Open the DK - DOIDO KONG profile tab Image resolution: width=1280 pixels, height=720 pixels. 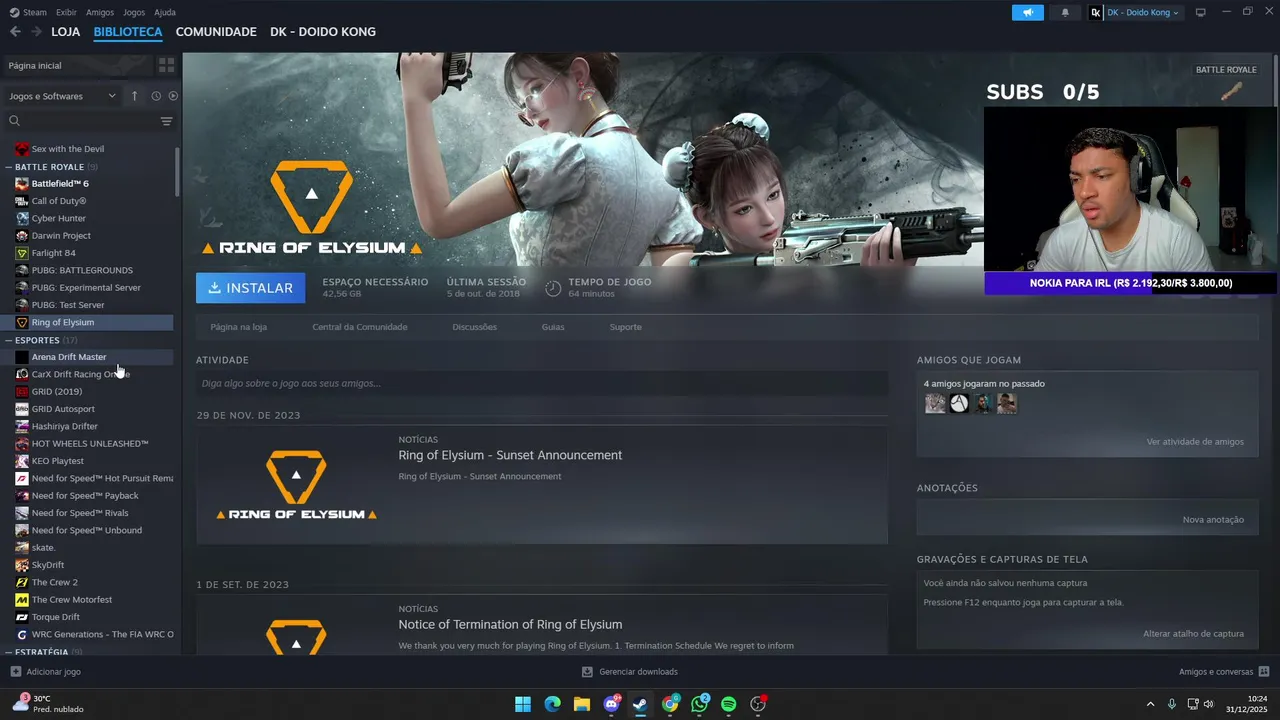[323, 32]
